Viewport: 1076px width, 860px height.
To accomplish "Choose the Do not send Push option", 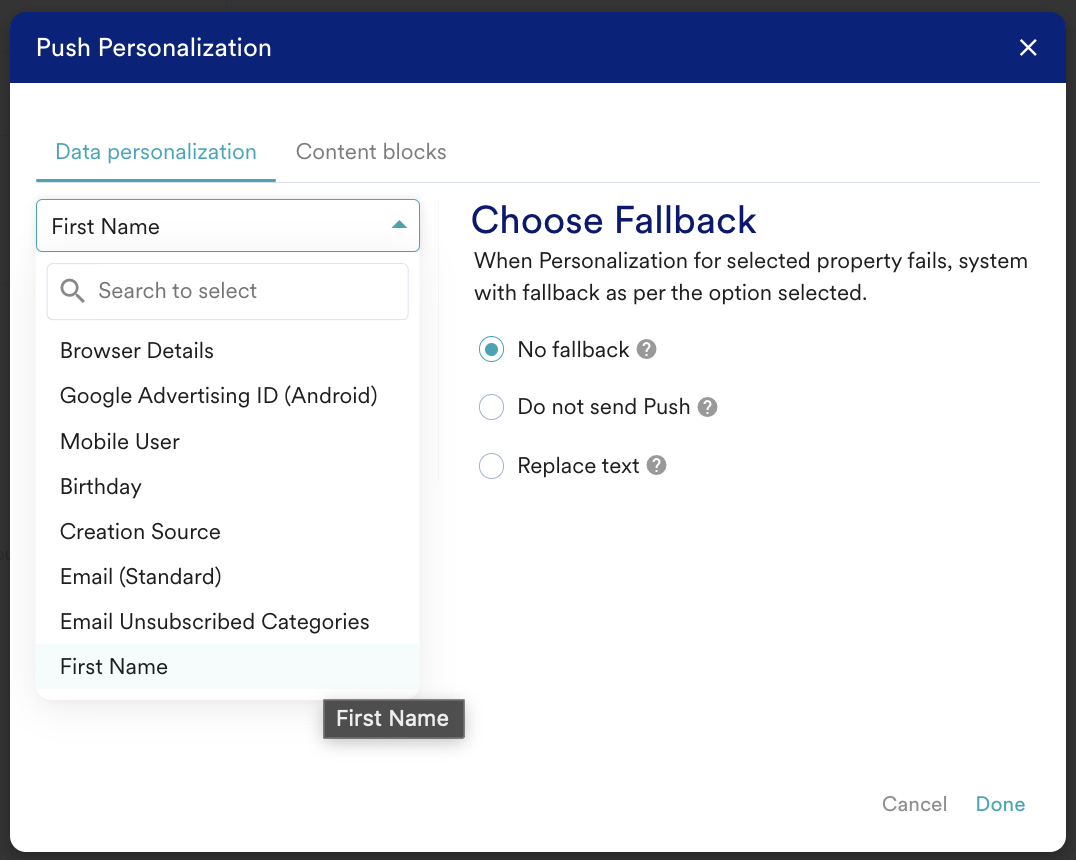I will point(491,407).
